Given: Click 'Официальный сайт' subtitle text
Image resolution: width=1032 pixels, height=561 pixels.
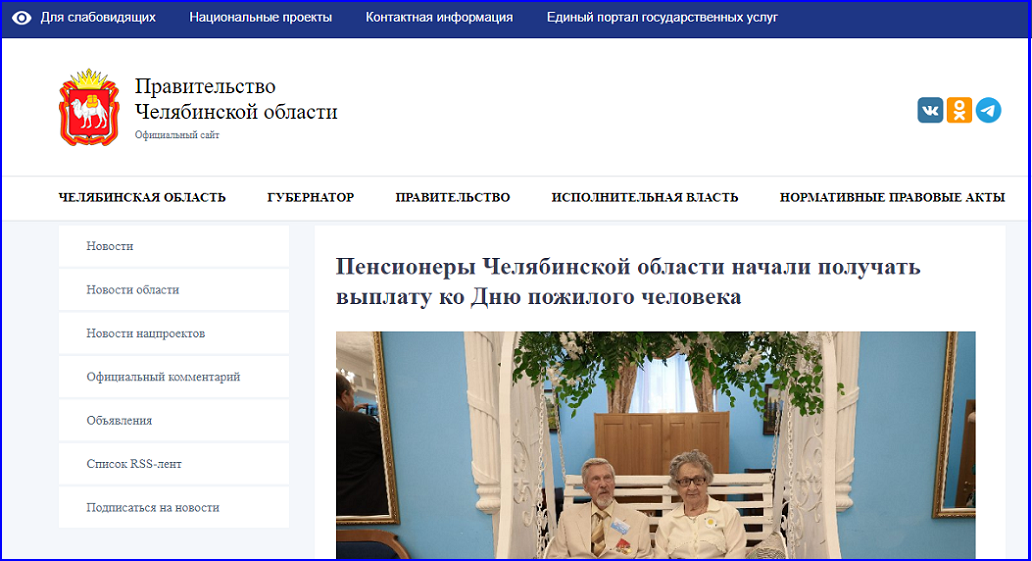Looking at the screenshot, I should pos(177,135).
